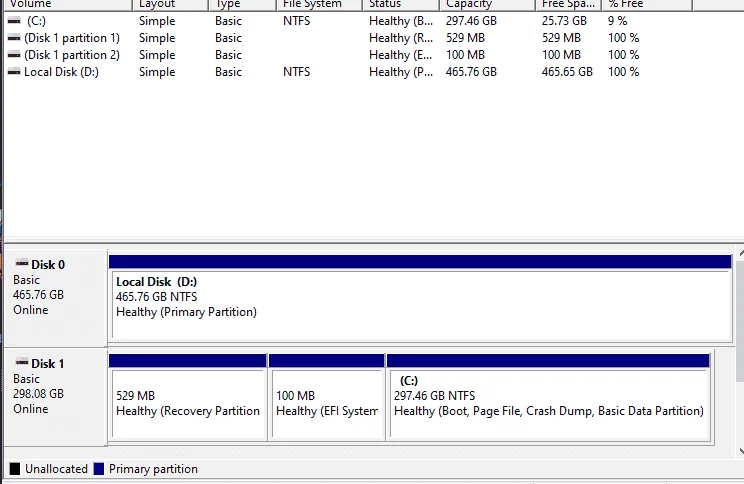Sort by the % Free column header

tap(647, 4)
